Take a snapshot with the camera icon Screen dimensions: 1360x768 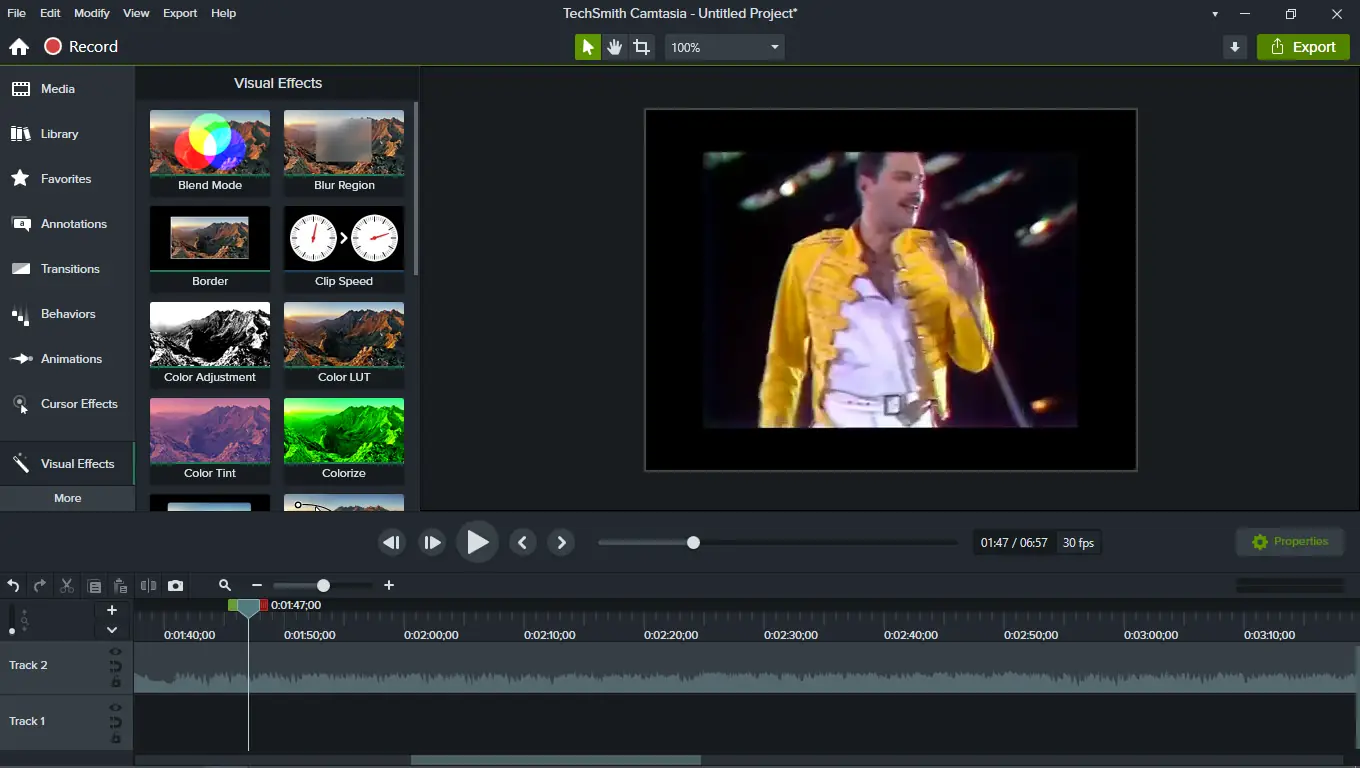(175, 585)
